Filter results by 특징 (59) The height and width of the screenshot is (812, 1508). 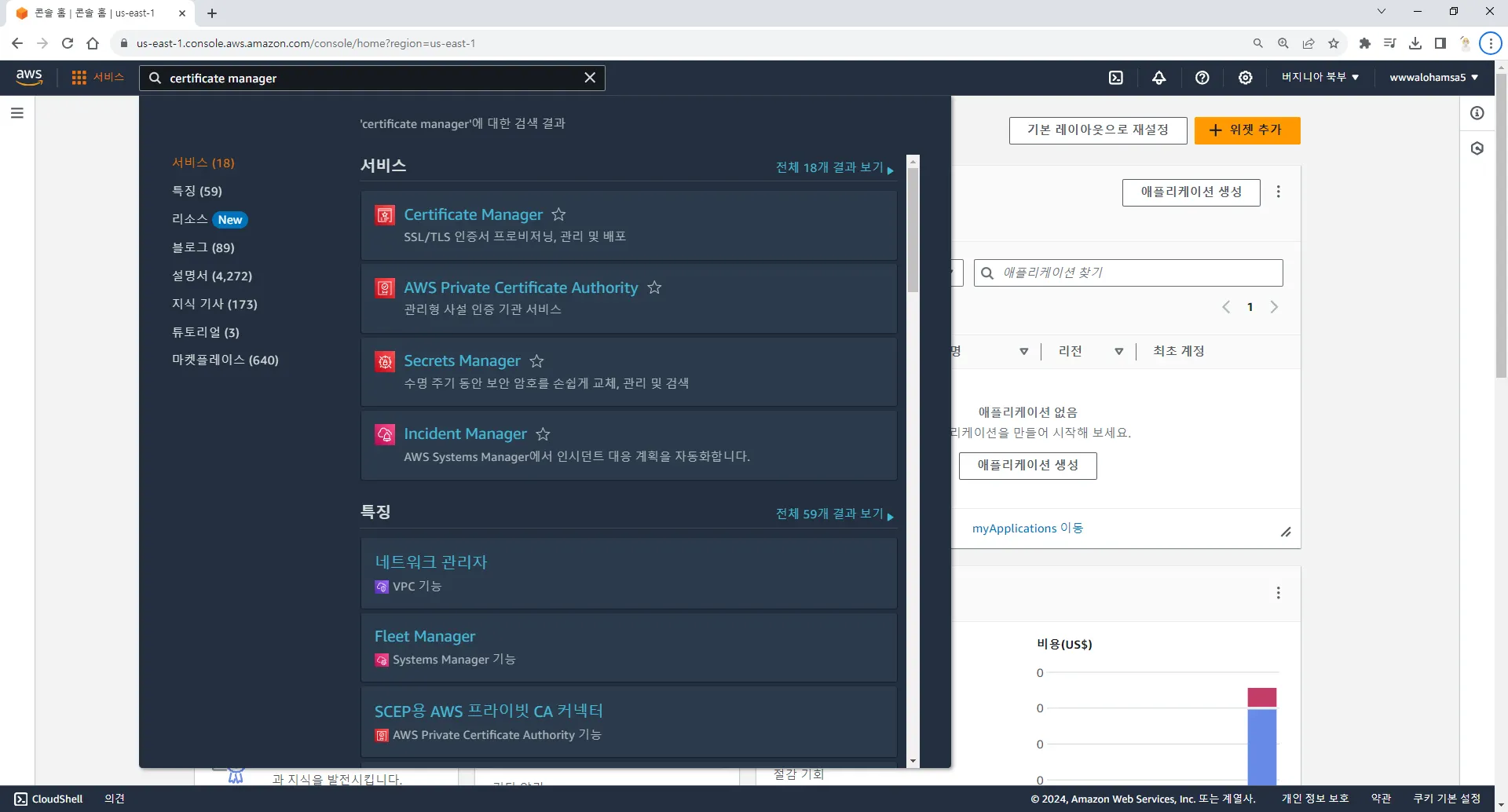pyautogui.click(x=197, y=191)
